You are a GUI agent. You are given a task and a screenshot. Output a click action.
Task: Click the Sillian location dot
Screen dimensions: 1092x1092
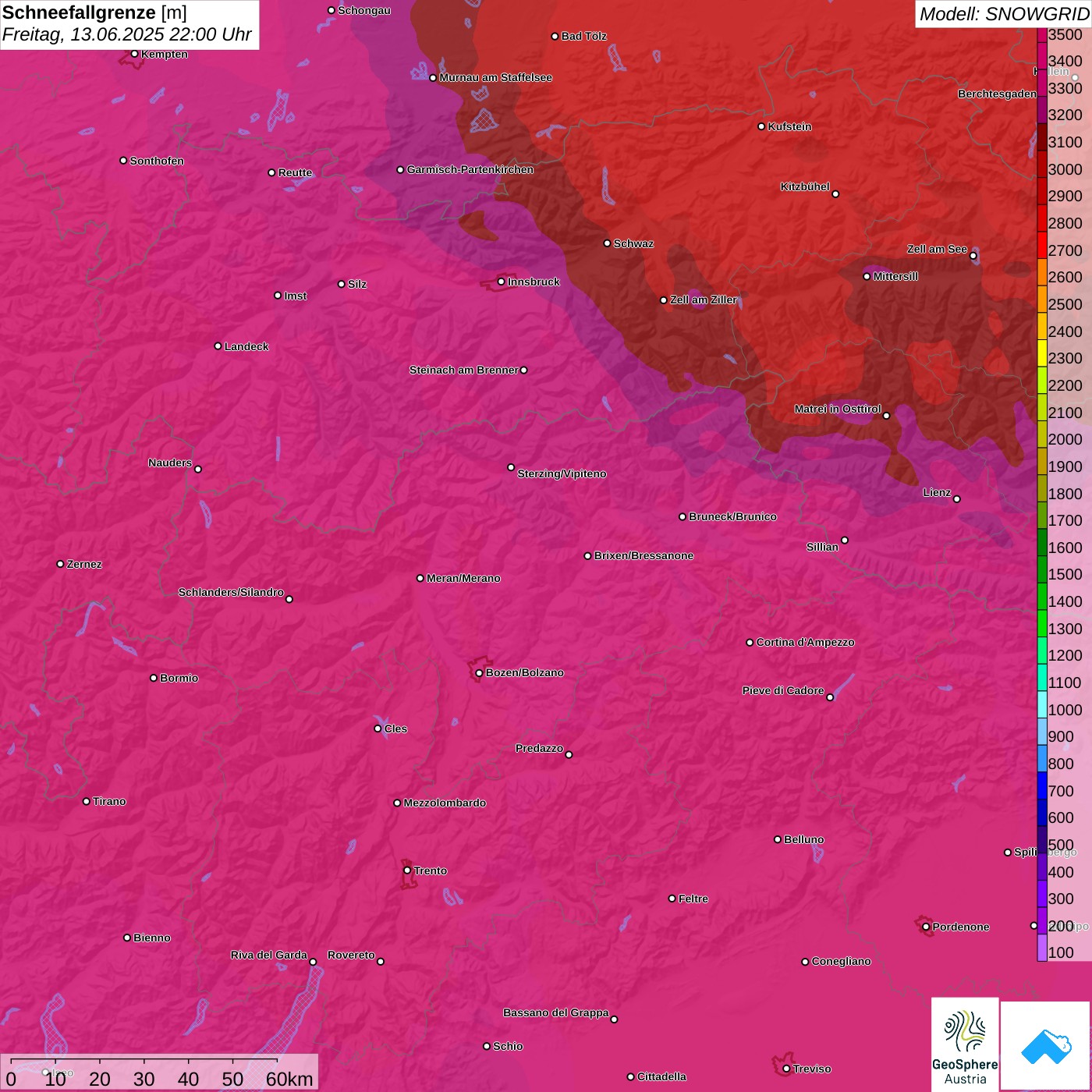[845, 540]
